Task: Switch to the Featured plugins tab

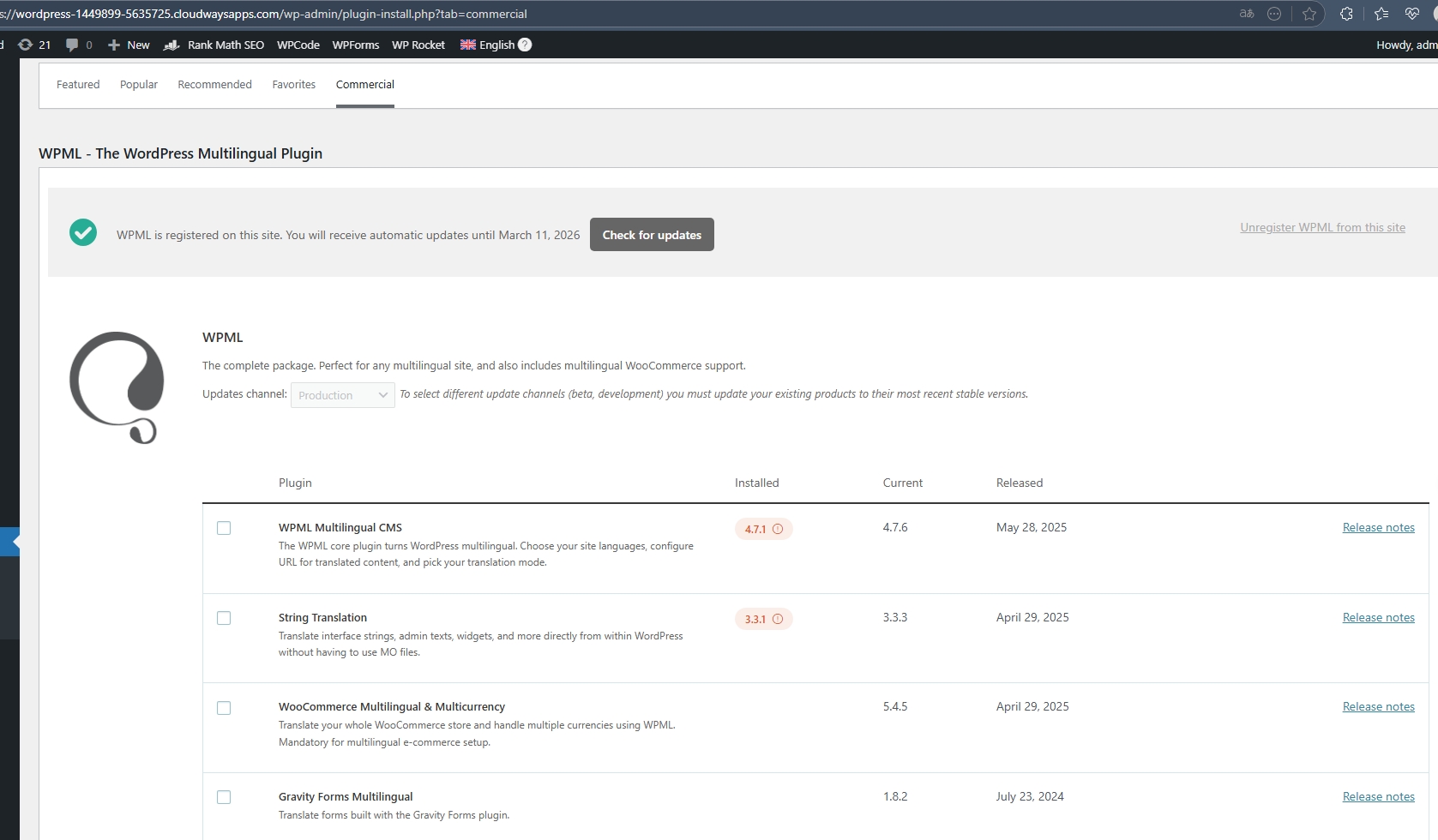Action: [x=78, y=84]
